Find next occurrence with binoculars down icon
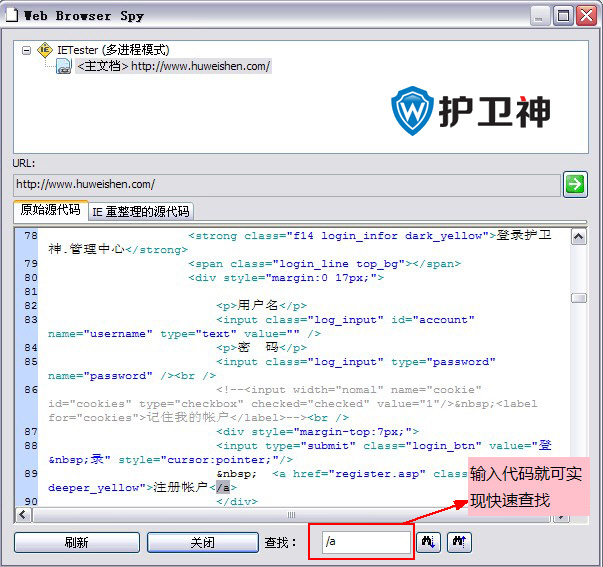 coord(428,542)
